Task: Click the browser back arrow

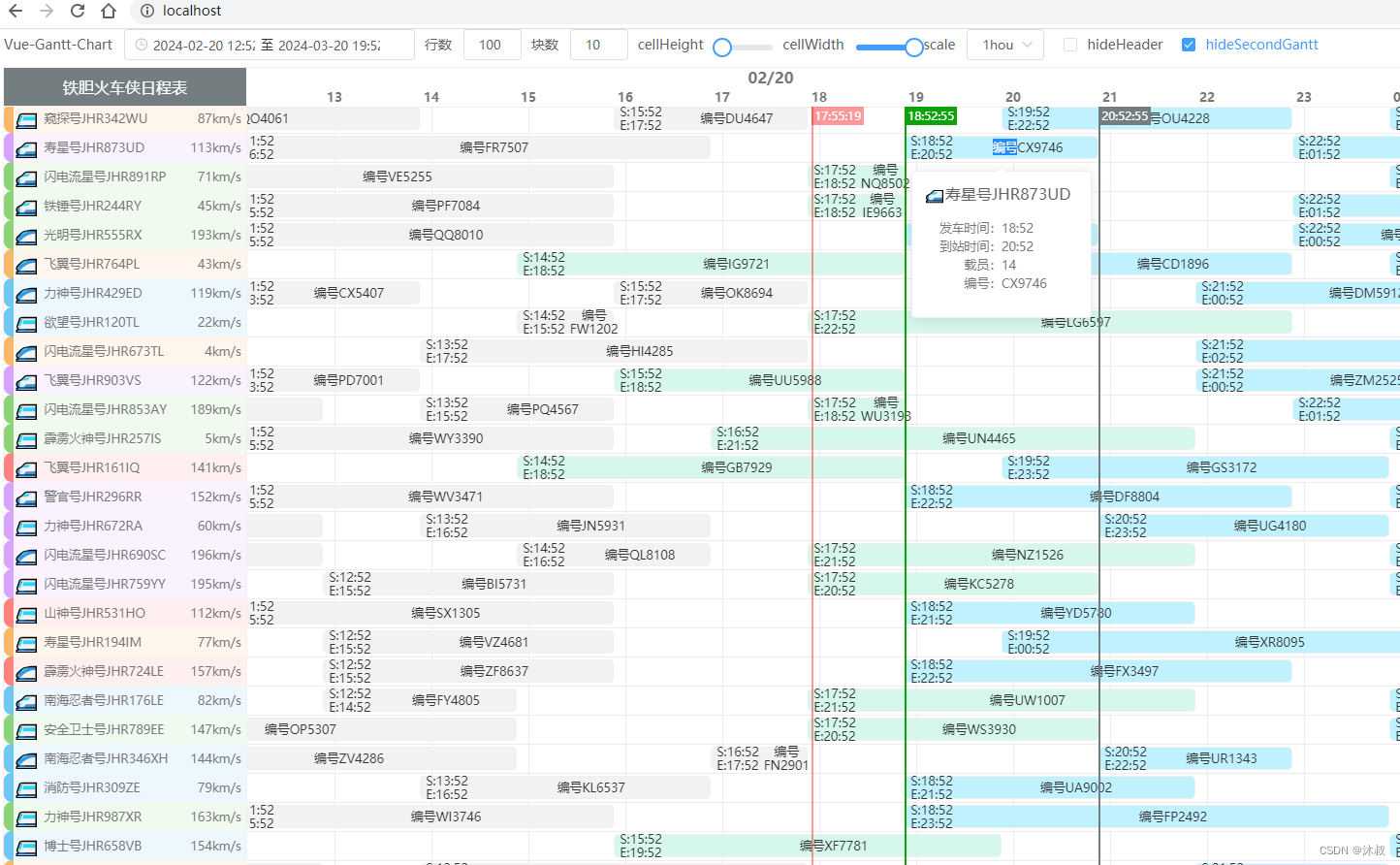Action: point(16,11)
